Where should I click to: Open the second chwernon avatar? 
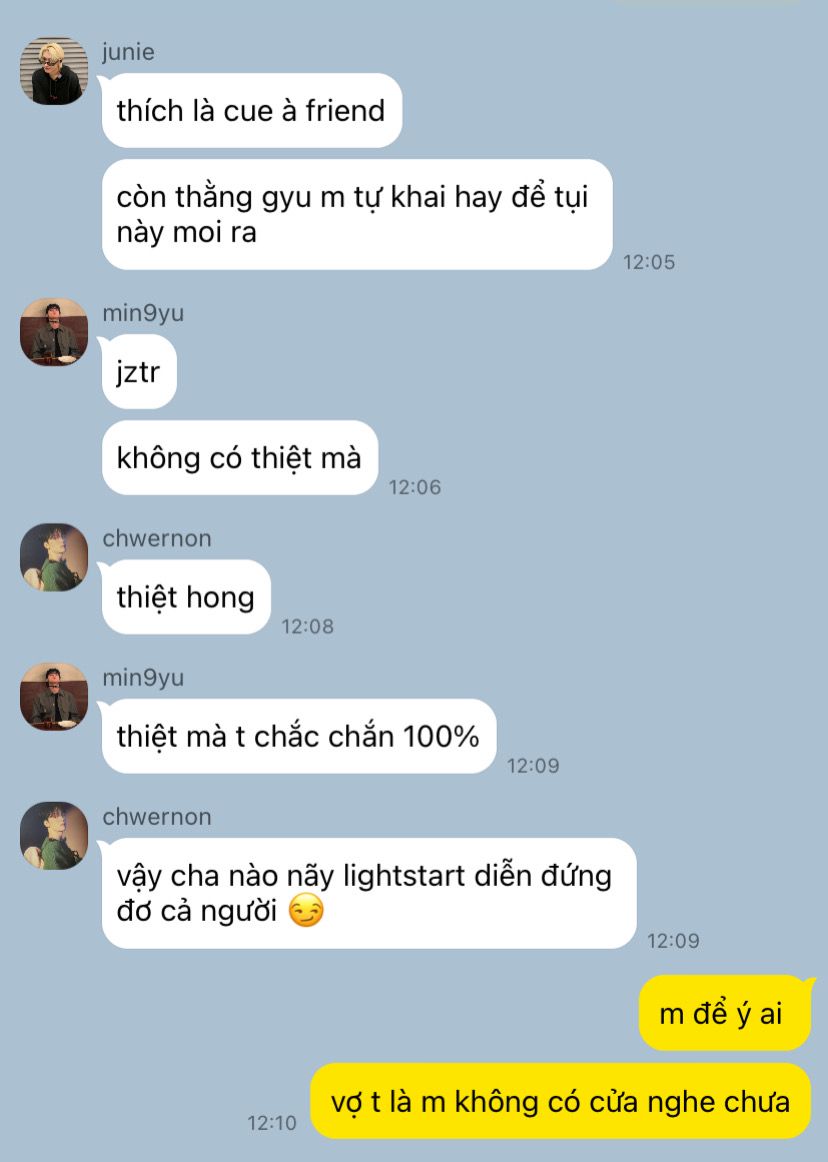pyautogui.click(x=53, y=836)
